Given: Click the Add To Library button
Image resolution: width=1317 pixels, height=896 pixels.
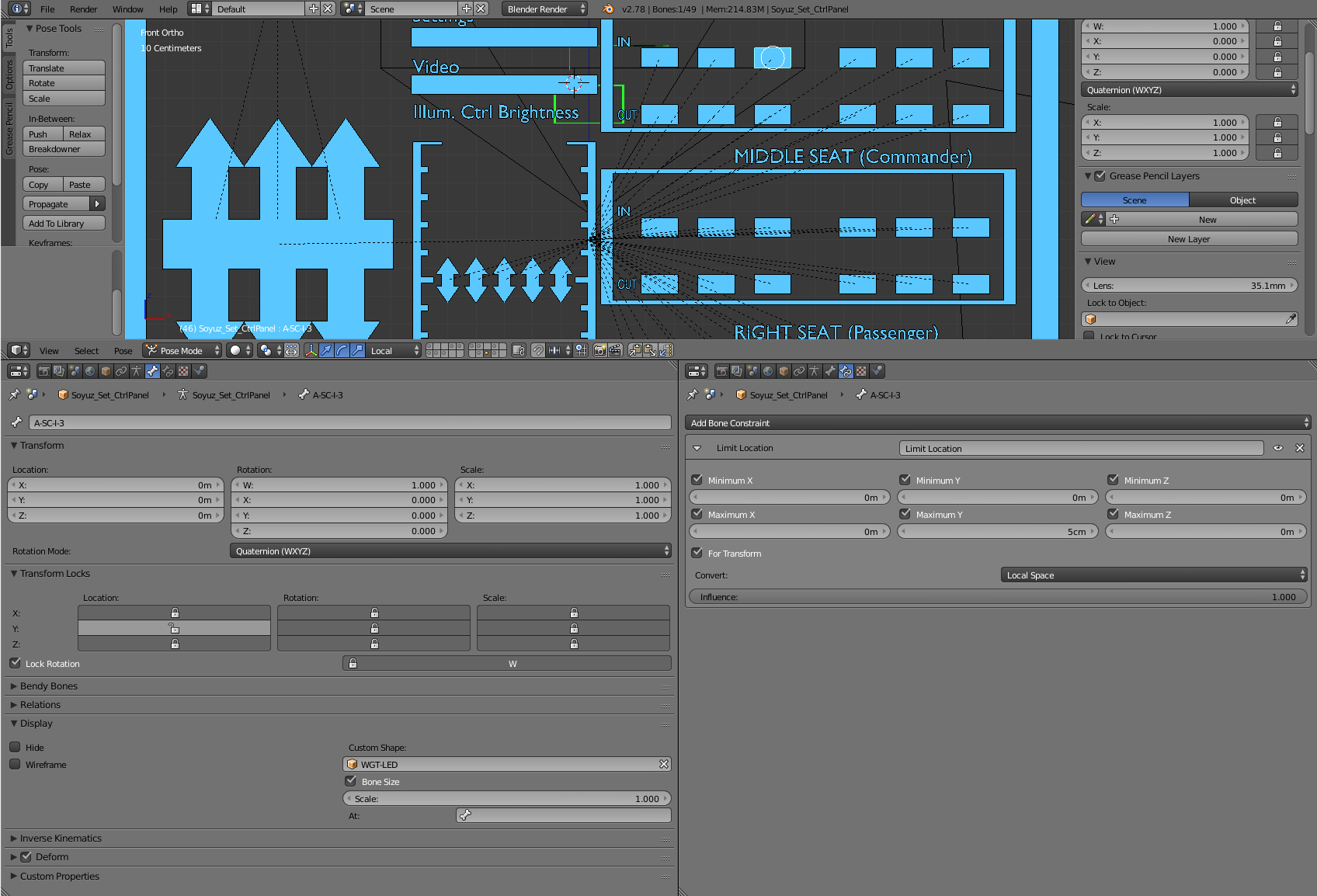Looking at the screenshot, I should [x=64, y=224].
